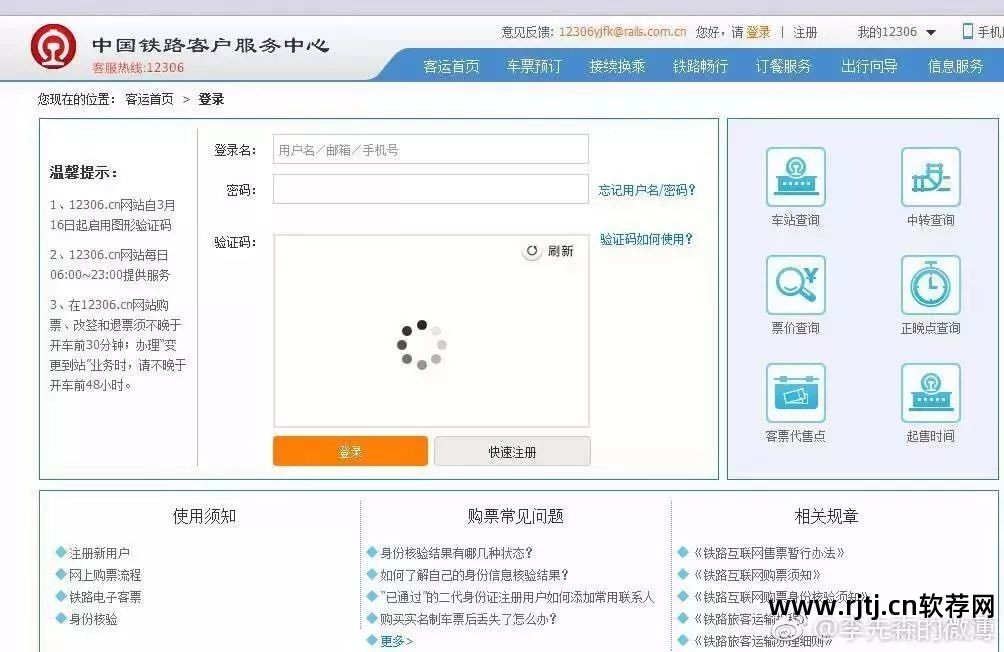Open 购买实名制车票后丢失了怎么办? question
The width and height of the screenshot is (1004, 652).
point(469,619)
